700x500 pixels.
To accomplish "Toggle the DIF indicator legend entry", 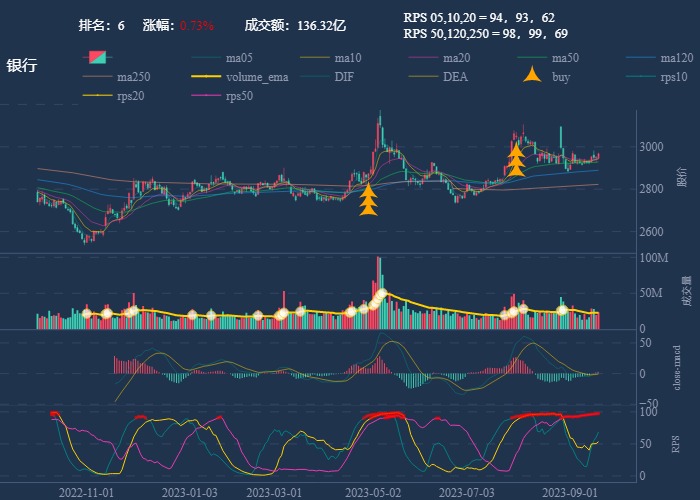I will point(315,77).
